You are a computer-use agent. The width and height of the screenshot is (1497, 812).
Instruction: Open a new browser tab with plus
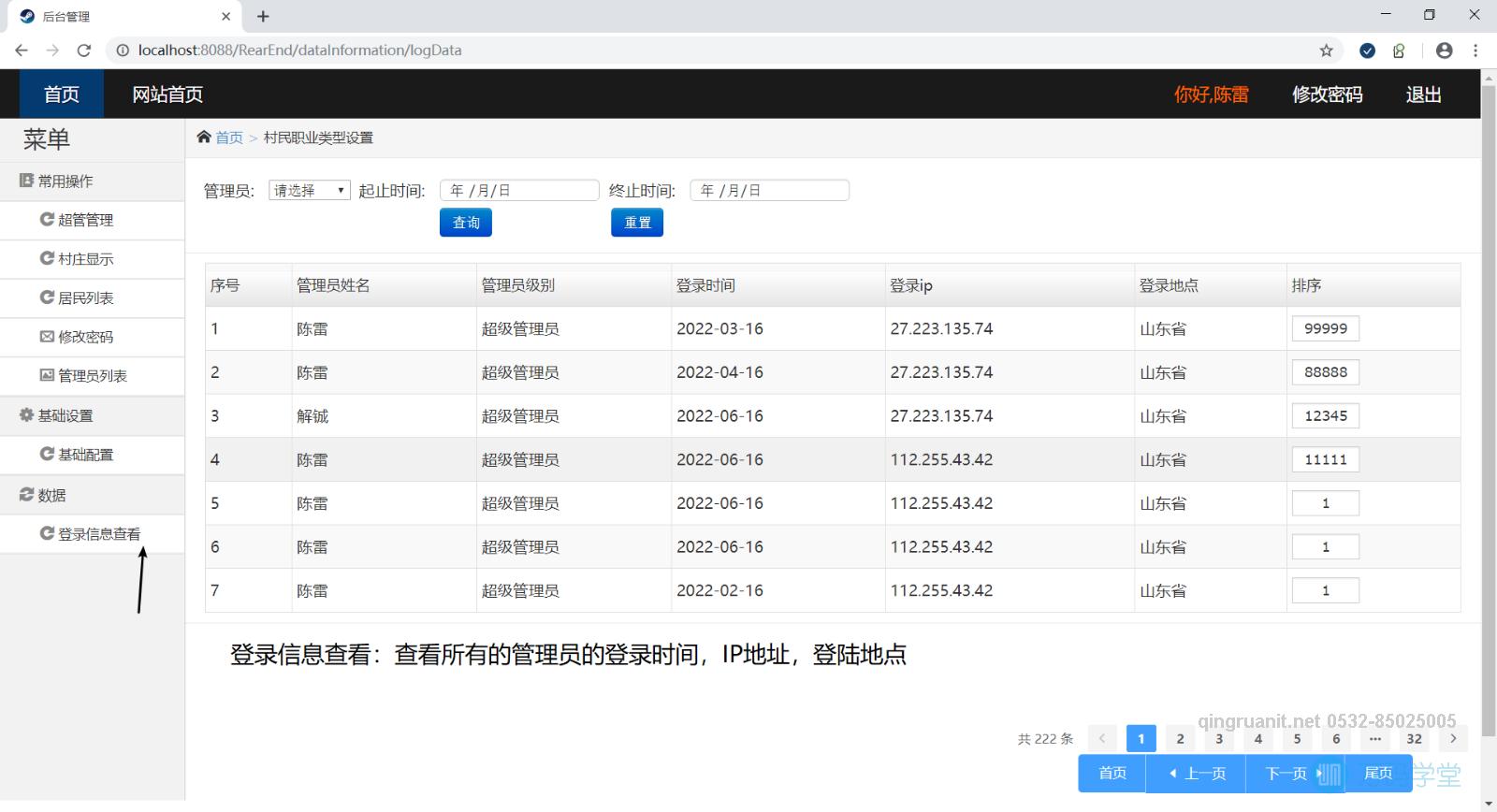click(x=263, y=16)
